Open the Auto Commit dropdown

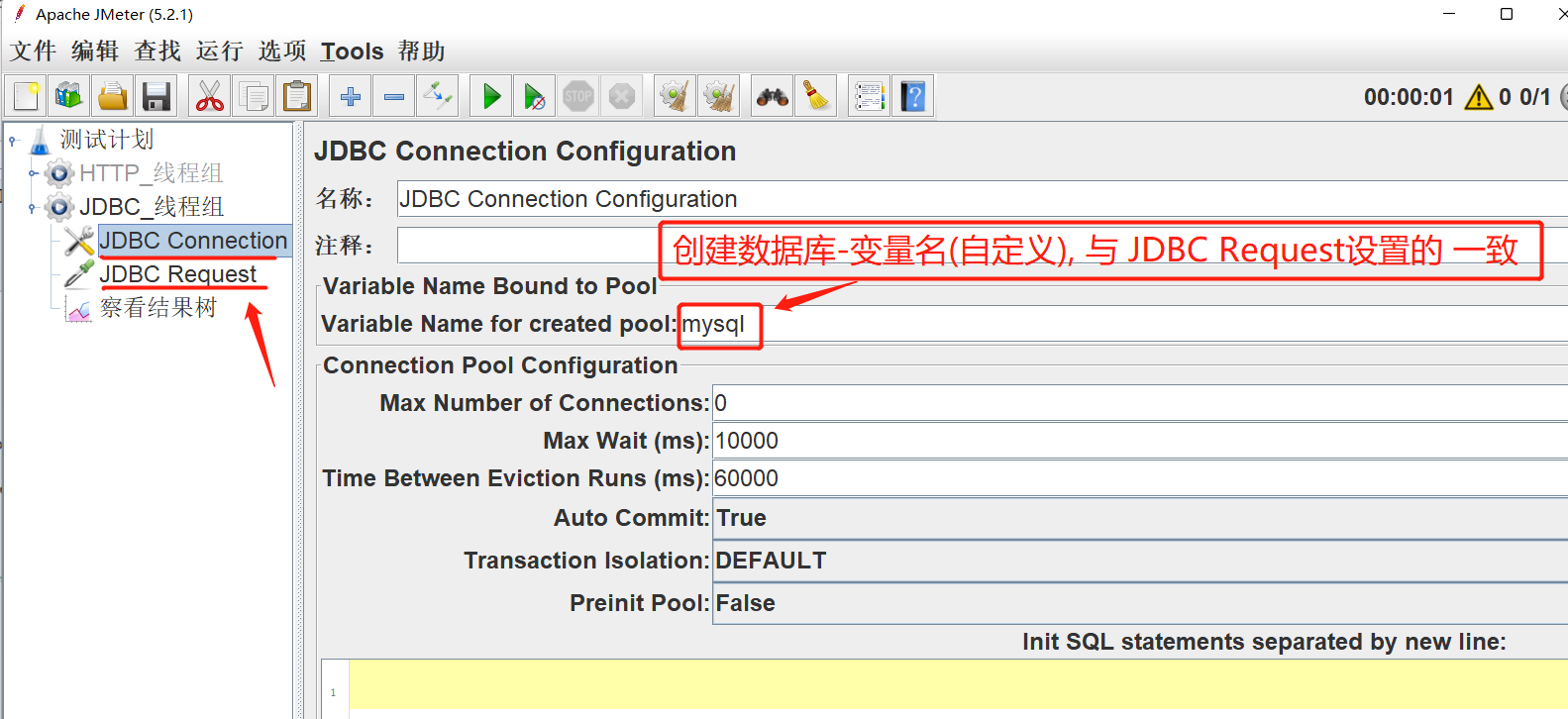click(x=1139, y=518)
